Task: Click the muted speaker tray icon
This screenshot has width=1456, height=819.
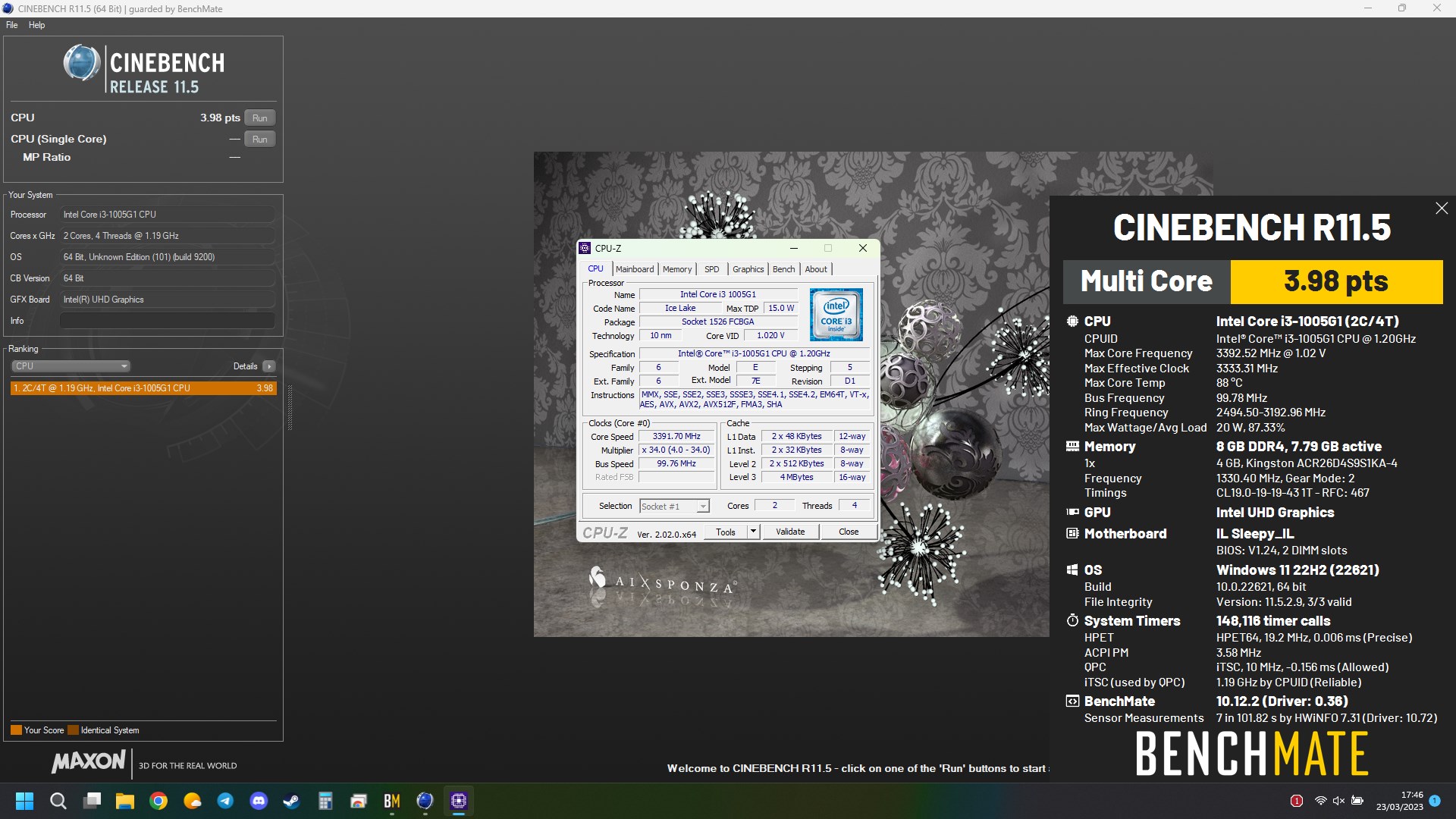Action: click(1338, 801)
